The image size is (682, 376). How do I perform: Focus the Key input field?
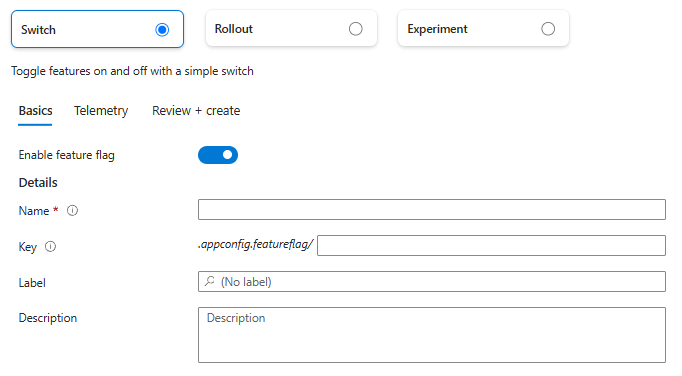click(x=491, y=245)
